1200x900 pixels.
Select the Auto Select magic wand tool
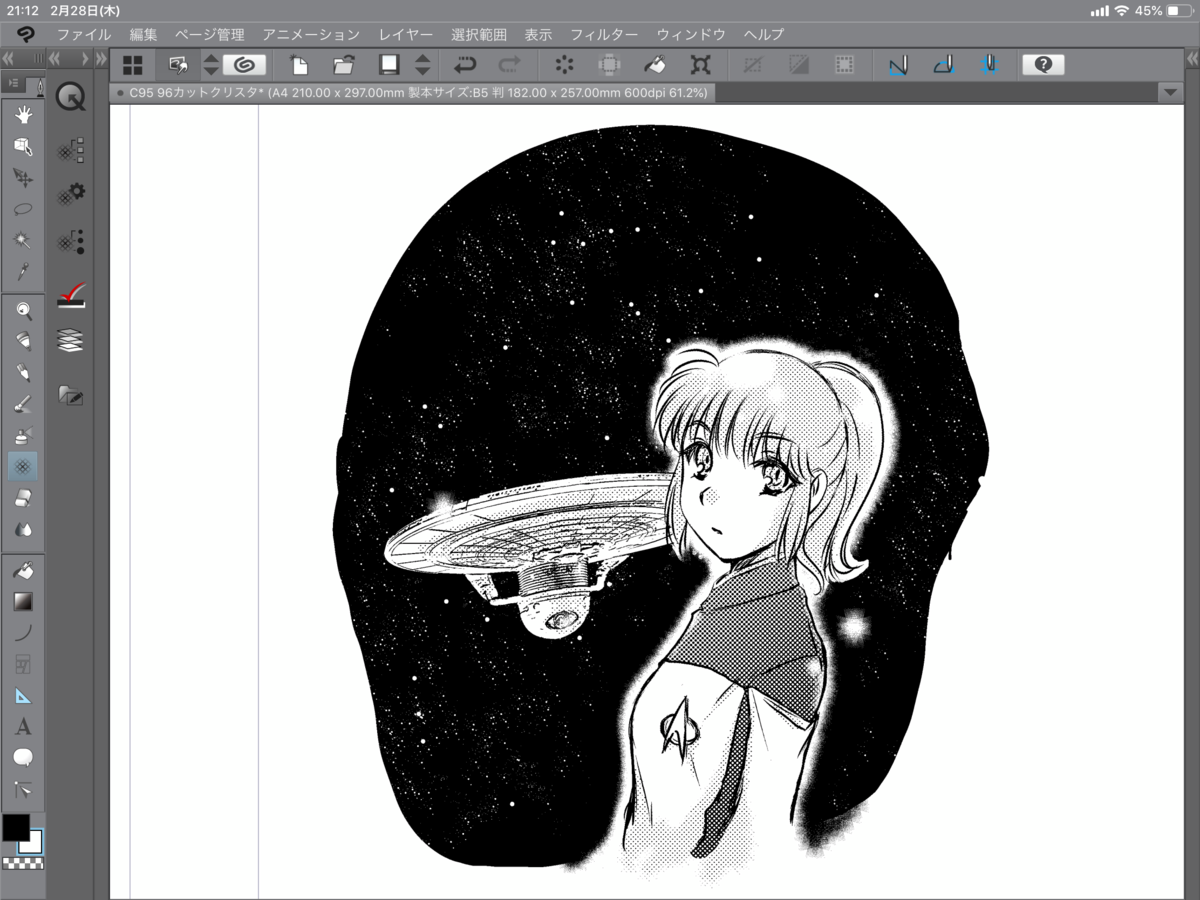click(23, 240)
